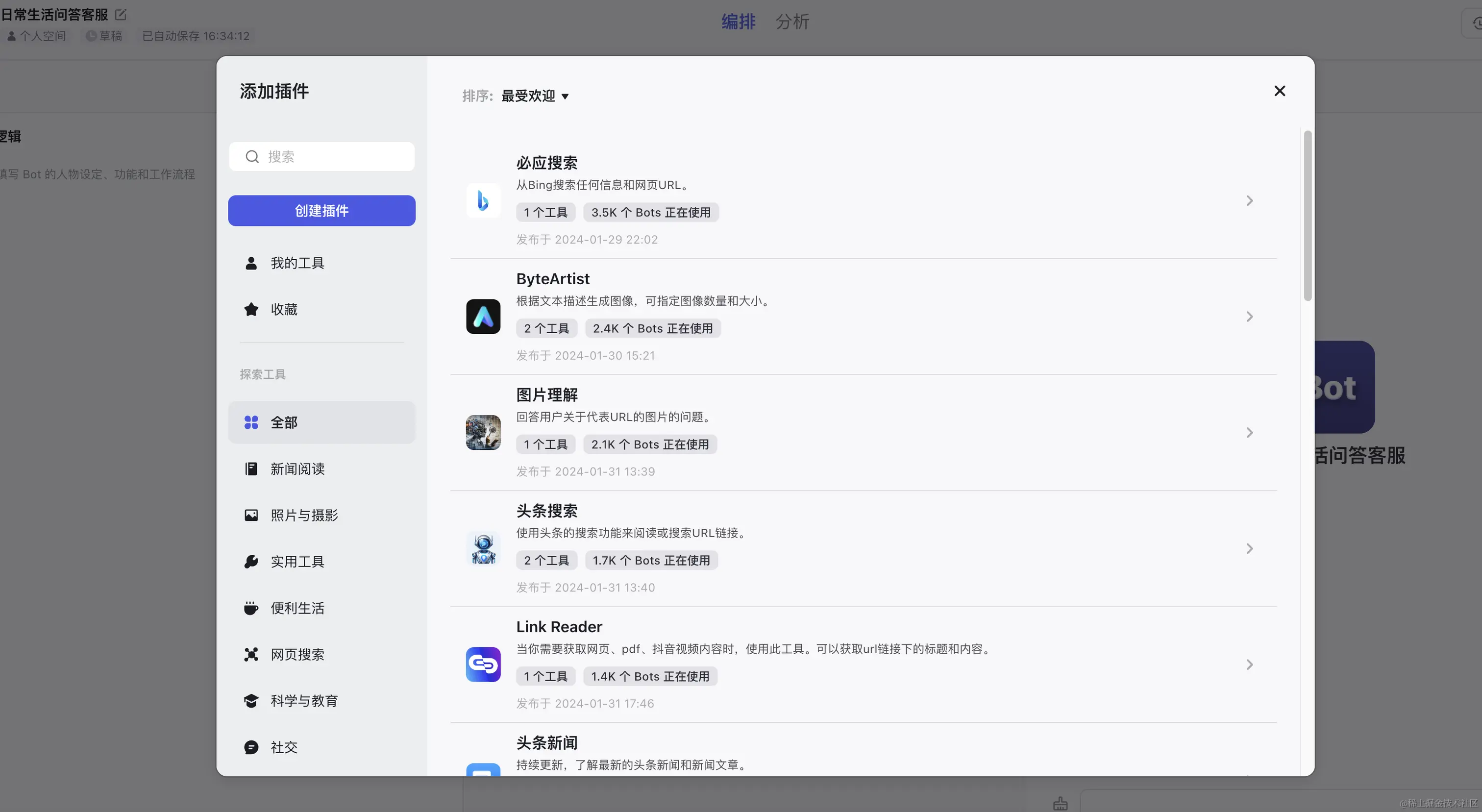Viewport: 1482px width, 812px height.
Task: Click inside the plugin search field
Action: point(321,156)
